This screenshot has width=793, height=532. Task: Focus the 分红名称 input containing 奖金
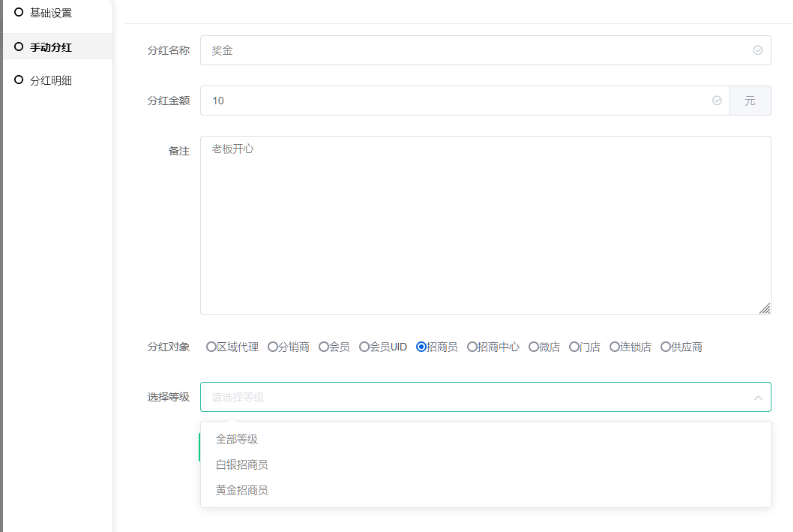pyautogui.click(x=470, y=50)
